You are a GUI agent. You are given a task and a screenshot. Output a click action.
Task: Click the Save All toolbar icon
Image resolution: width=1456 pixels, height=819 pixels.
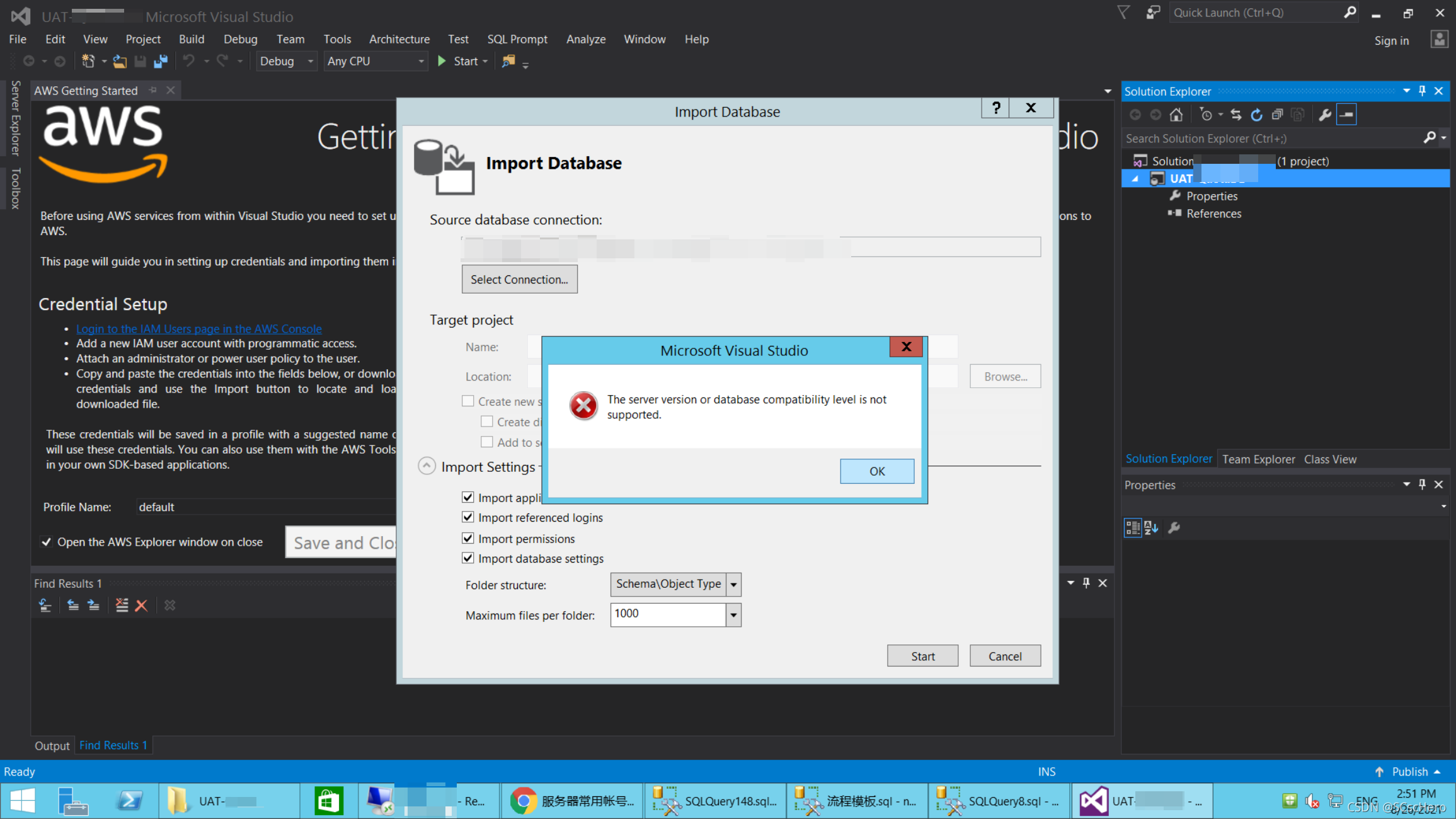pyautogui.click(x=161, y=61)
